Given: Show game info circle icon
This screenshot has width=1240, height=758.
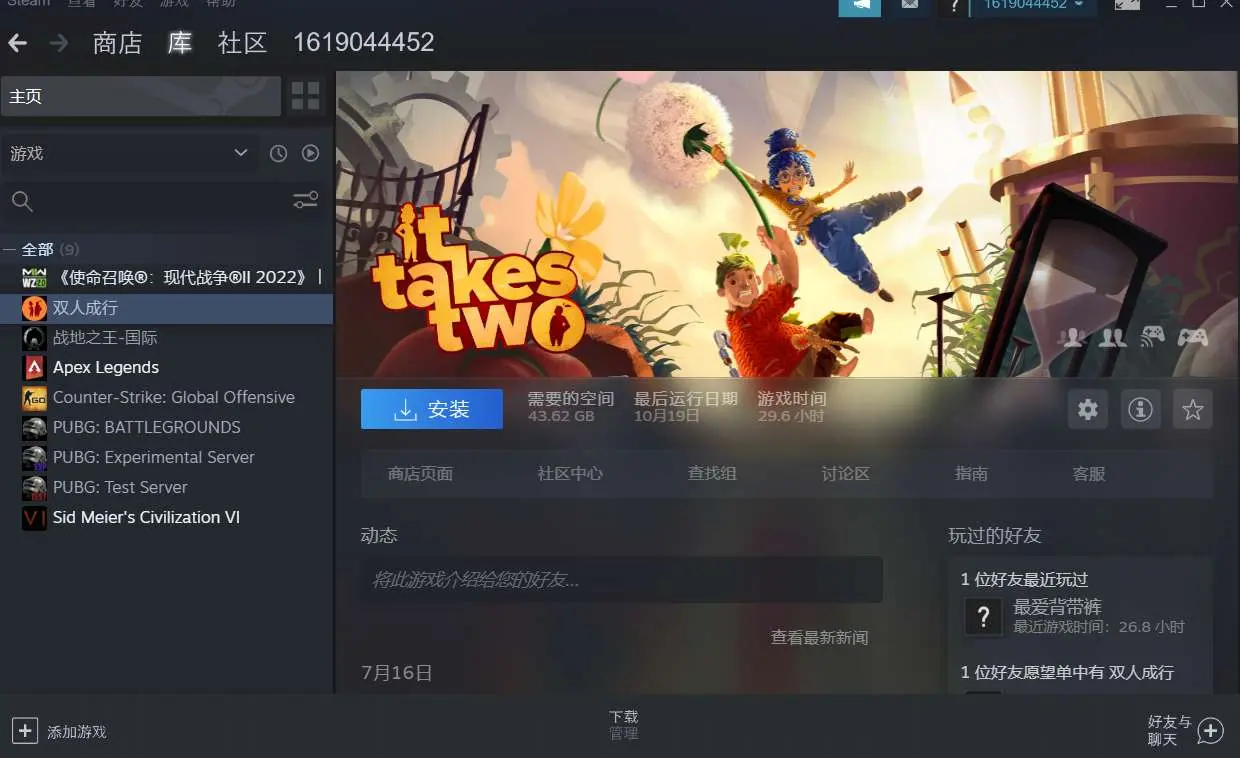Looking at the screenshot, I should (x=1140, y=409).
